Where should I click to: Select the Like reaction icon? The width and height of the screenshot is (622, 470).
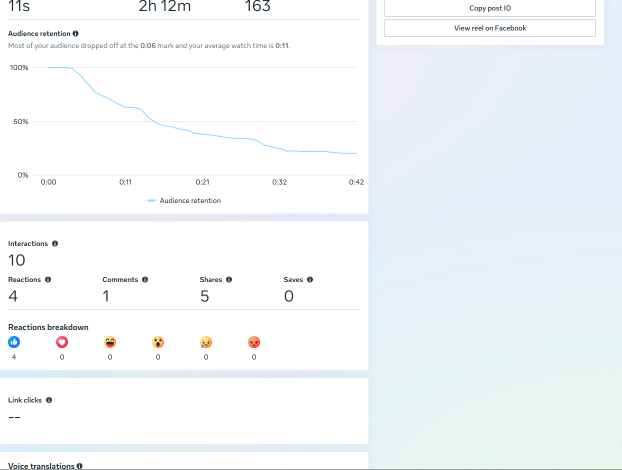tap(14, 342)
